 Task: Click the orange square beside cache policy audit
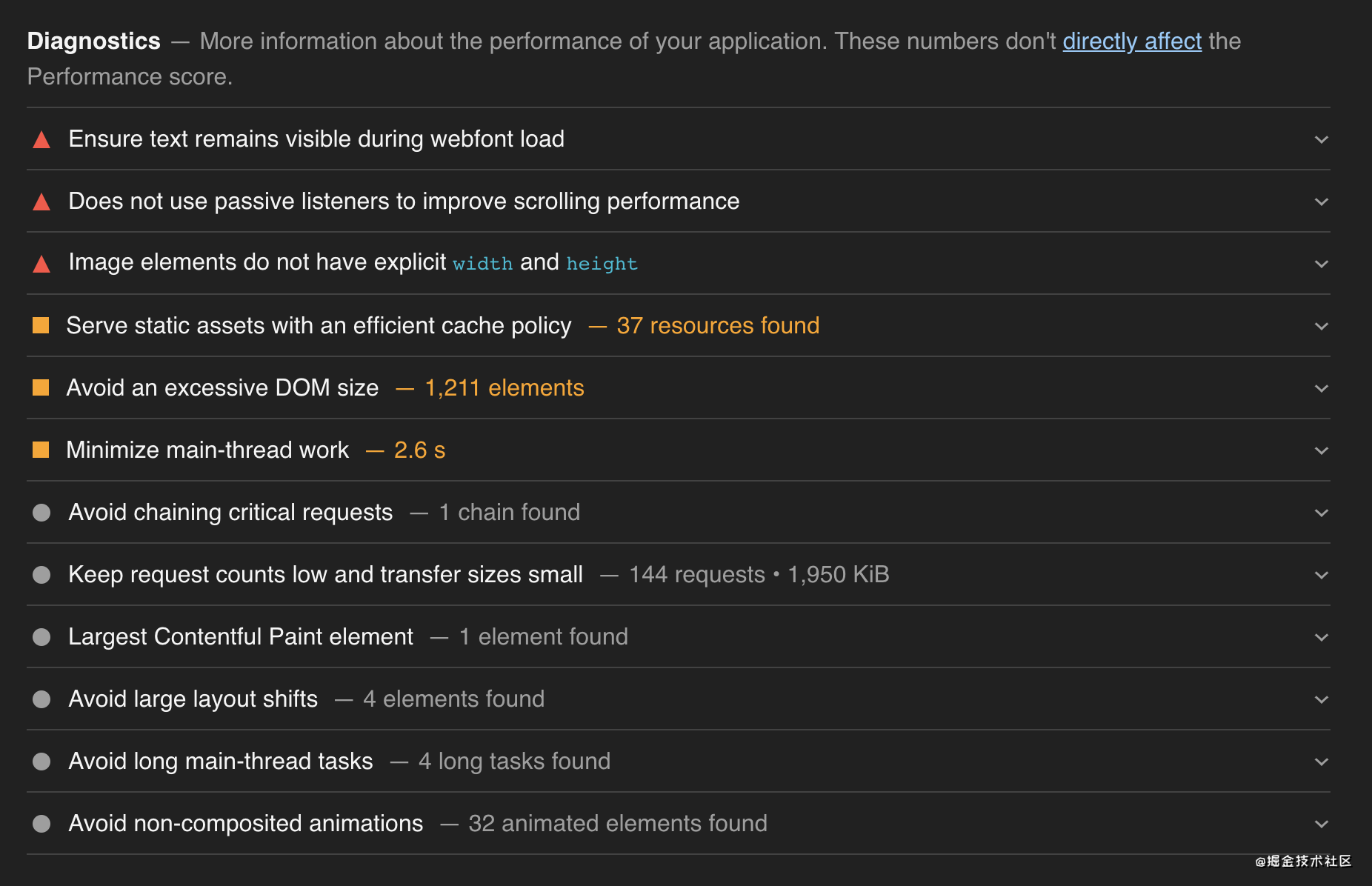[x=42, y=325]
